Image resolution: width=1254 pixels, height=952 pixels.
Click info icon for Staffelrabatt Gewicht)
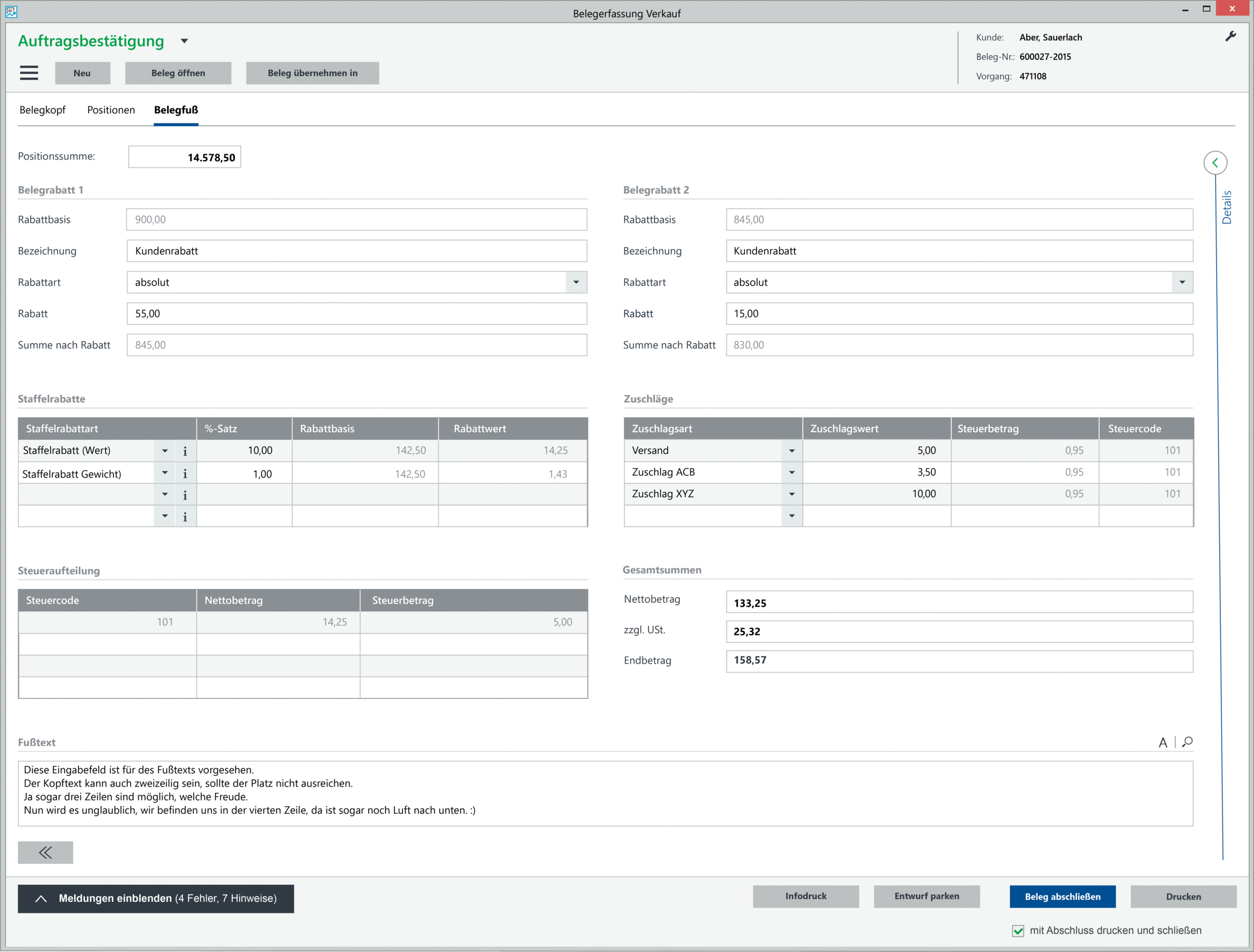[x=185, y=473]
